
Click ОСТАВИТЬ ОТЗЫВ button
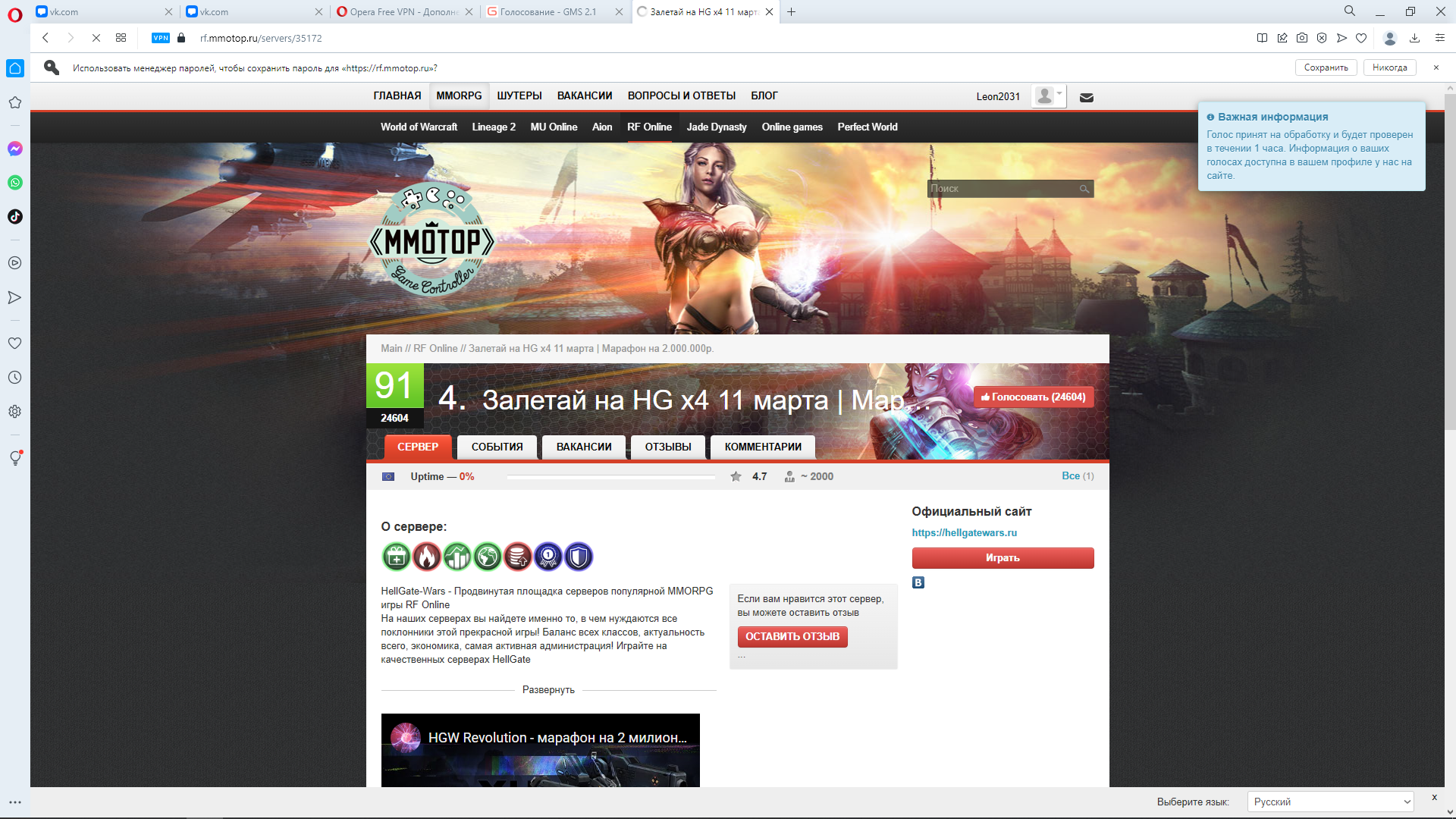[x=792, y=637]
